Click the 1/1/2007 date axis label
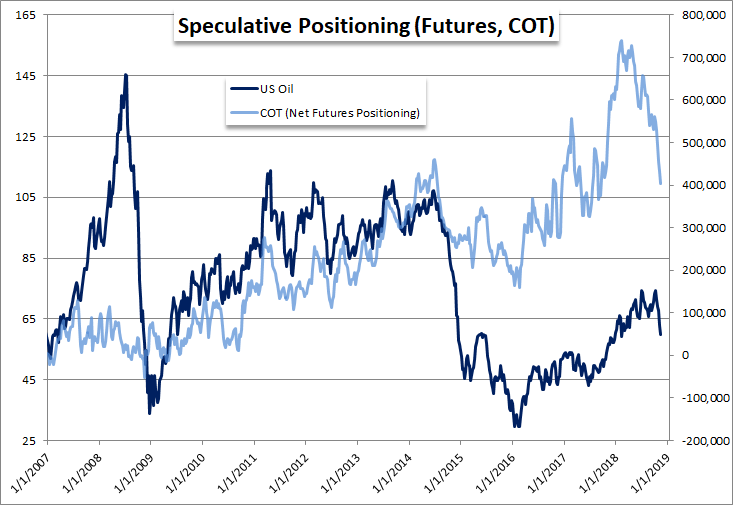The height and width of the screenshot is (505, 733). pos(29,473)
